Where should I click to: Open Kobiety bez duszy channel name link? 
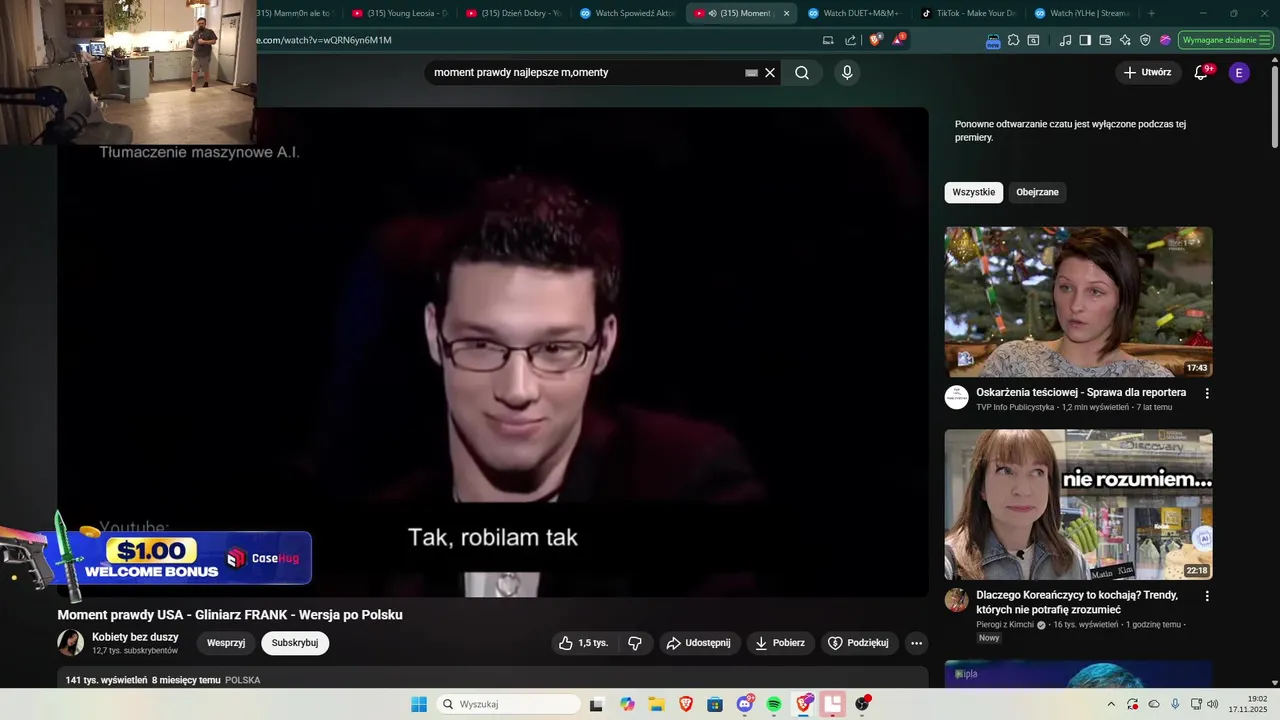135,637
